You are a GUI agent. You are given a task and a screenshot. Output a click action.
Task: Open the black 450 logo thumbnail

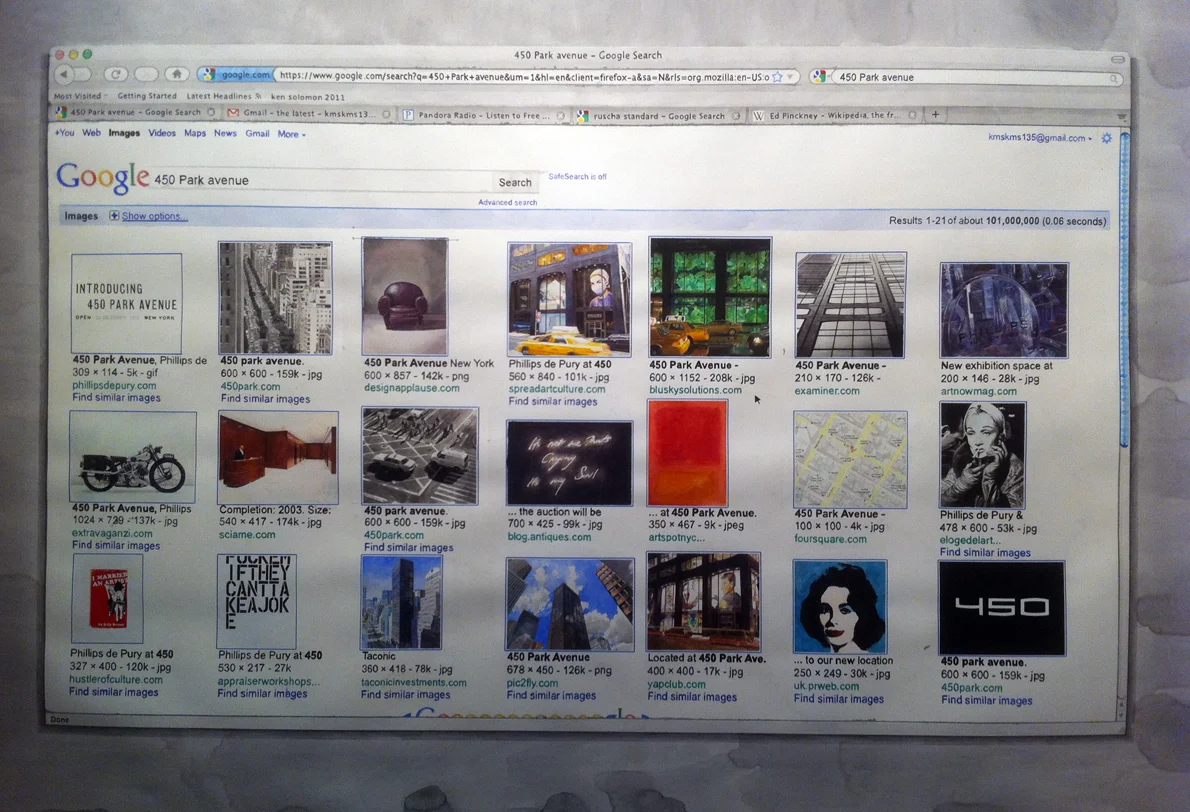click(x=1002, y=608)
